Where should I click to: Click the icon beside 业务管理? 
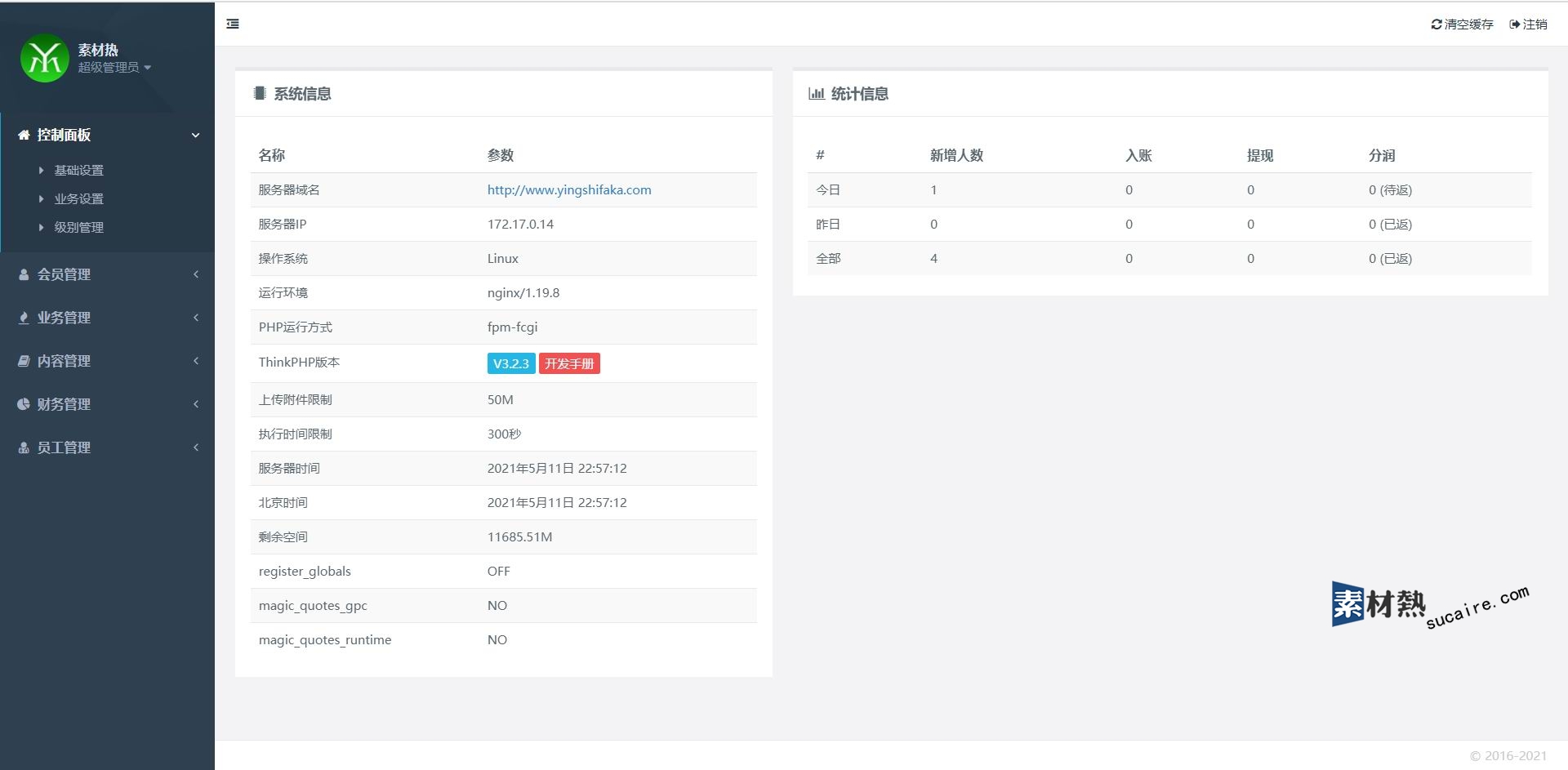[24, 318]
